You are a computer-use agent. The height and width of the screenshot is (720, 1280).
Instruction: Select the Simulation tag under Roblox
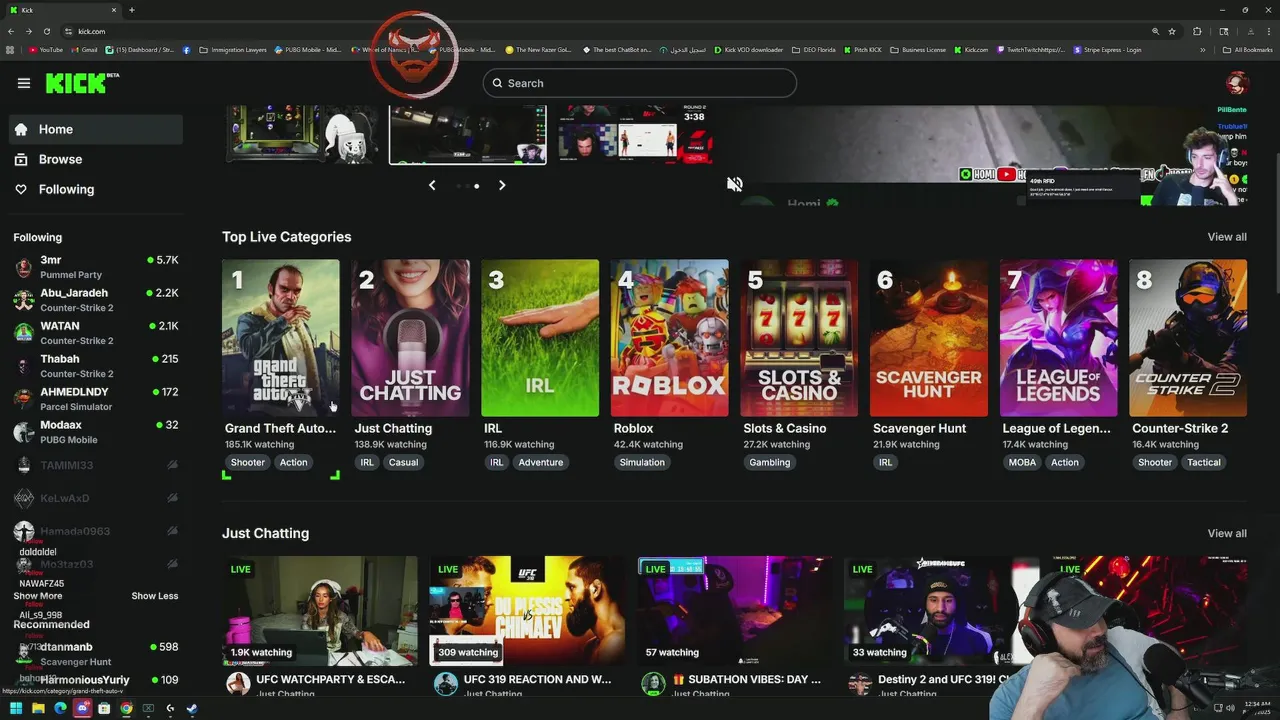click(642, 462)
